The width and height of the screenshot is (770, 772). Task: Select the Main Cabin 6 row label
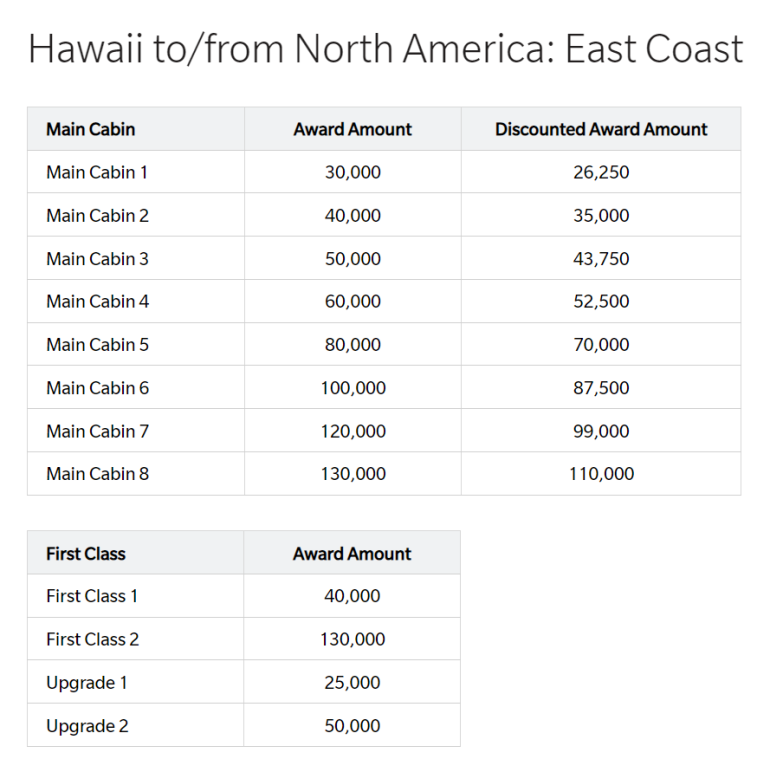click(97, 387)
